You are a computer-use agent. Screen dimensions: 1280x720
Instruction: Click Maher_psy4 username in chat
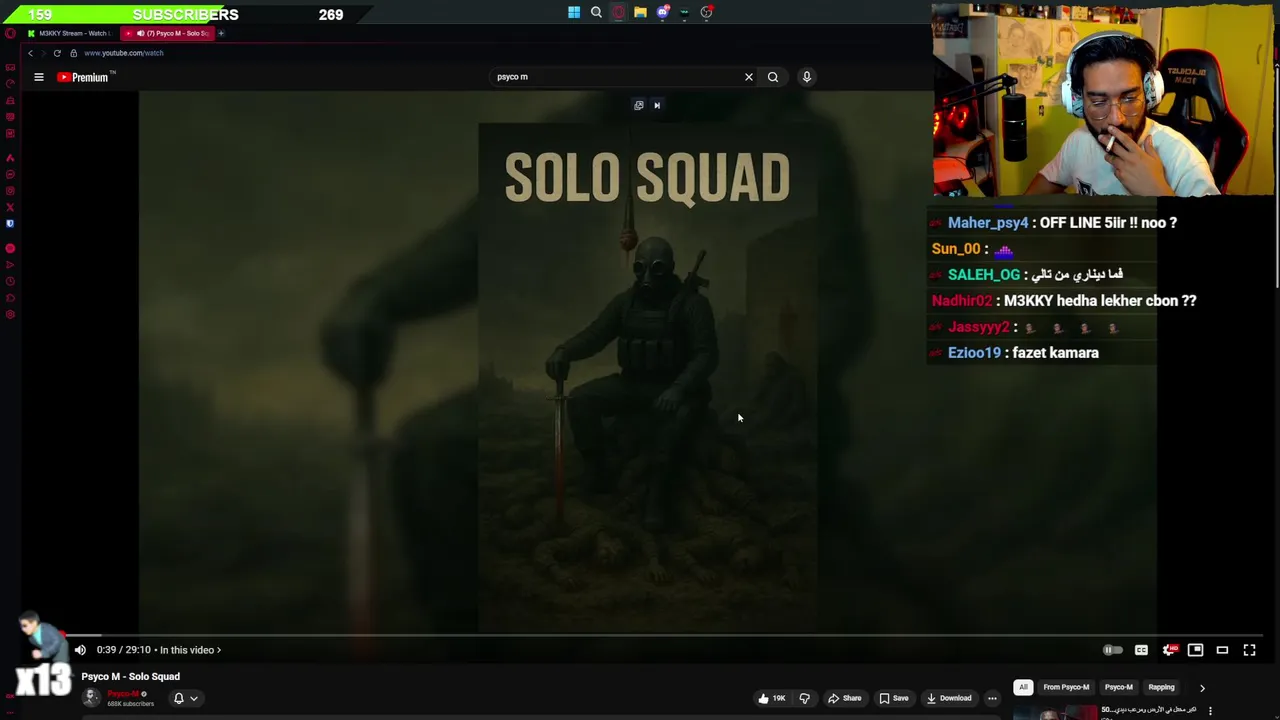pyautogui.click(x=988, y=223)
